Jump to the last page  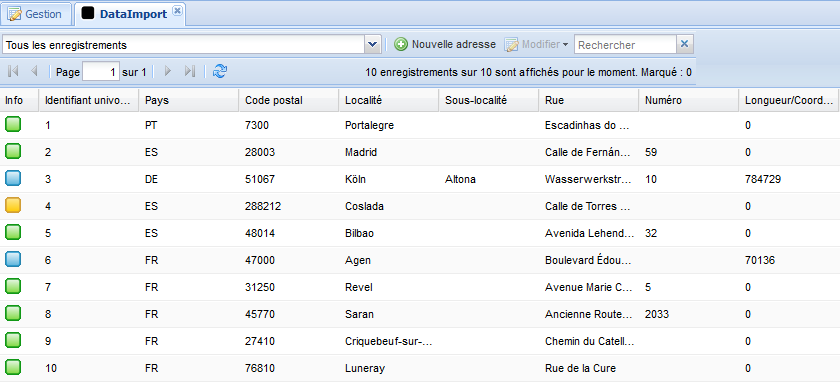189,71
